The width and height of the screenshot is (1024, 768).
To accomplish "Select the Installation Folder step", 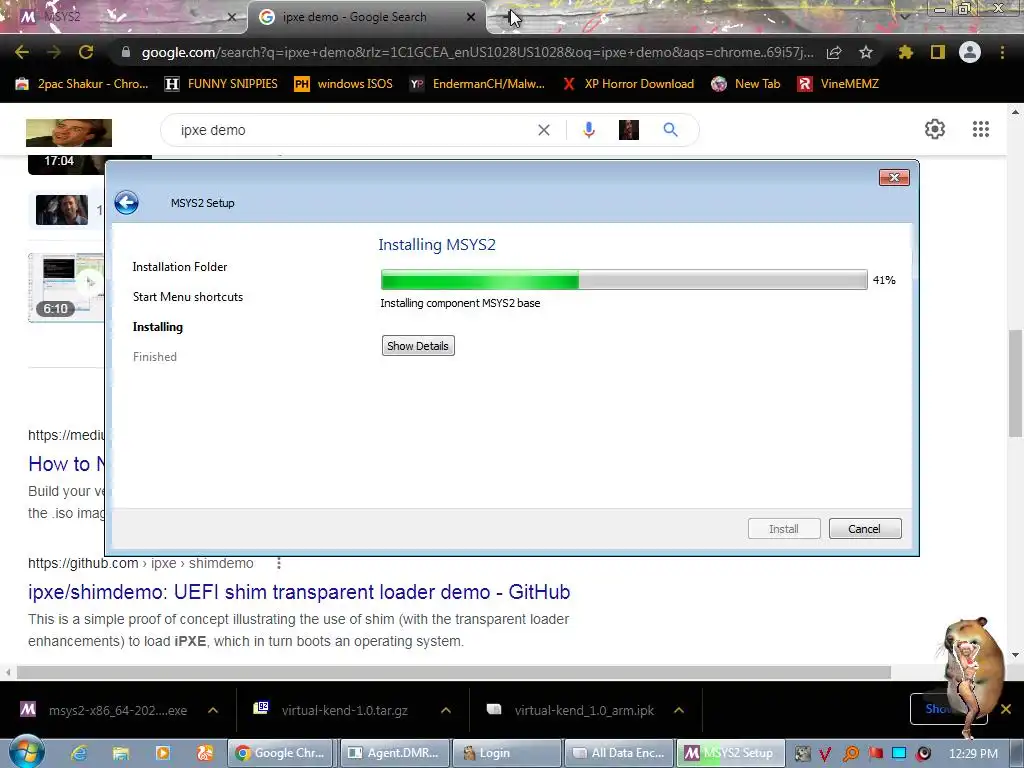I will 180,266.
